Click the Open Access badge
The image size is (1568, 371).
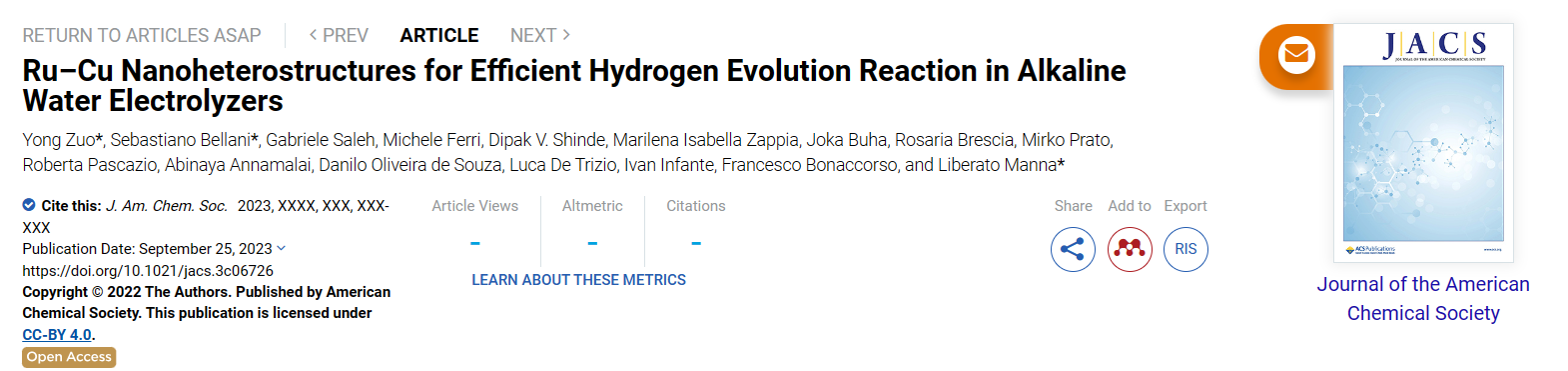click(69, 357)
